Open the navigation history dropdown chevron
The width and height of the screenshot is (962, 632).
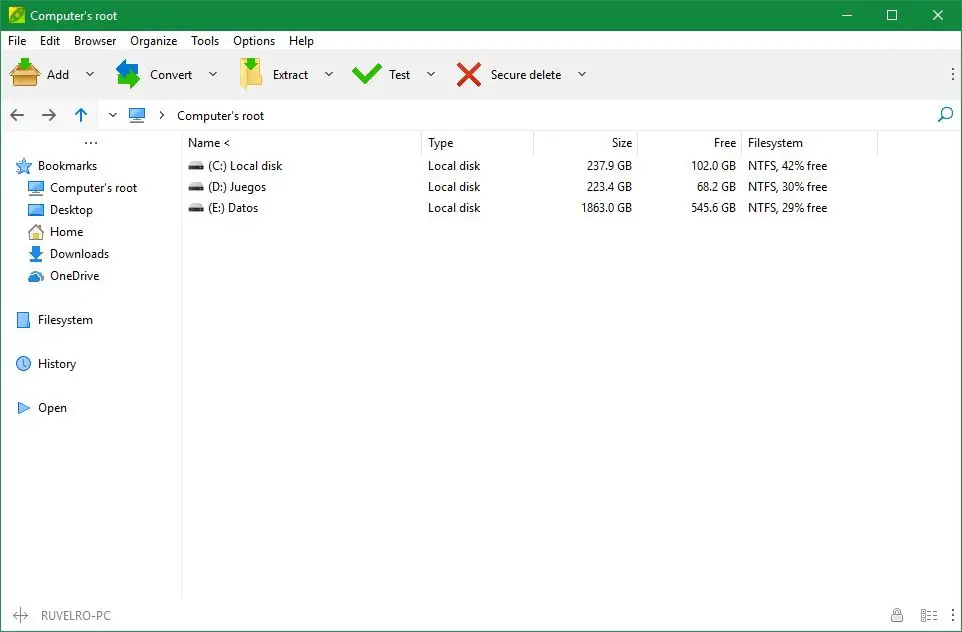pyautogui.click(x=112, y=115)
